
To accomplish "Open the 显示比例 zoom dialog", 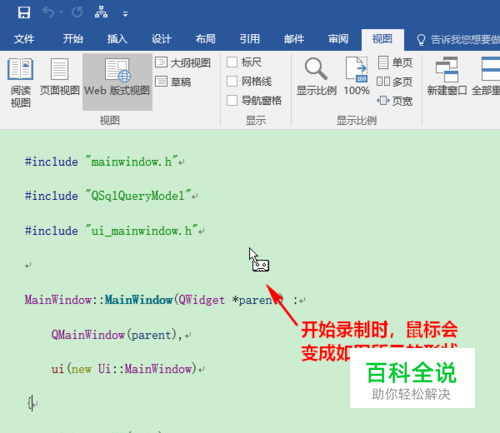I will pyautogui.click(x=316, y=77).
